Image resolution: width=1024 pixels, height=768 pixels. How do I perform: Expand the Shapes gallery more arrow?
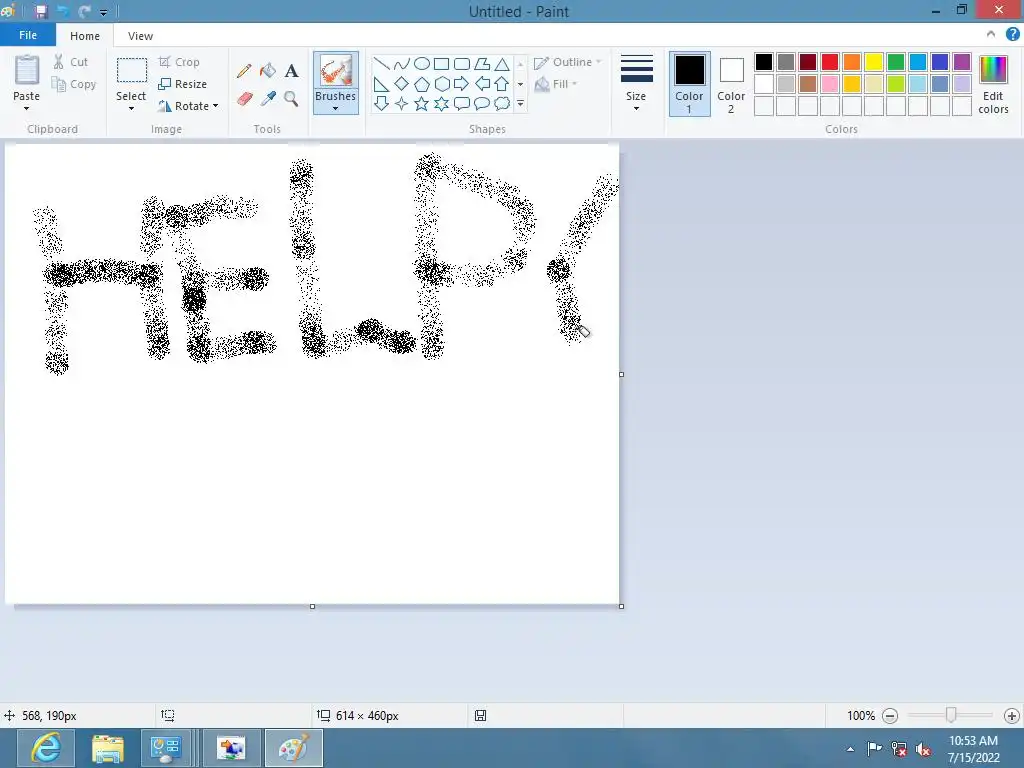[520, 103]
